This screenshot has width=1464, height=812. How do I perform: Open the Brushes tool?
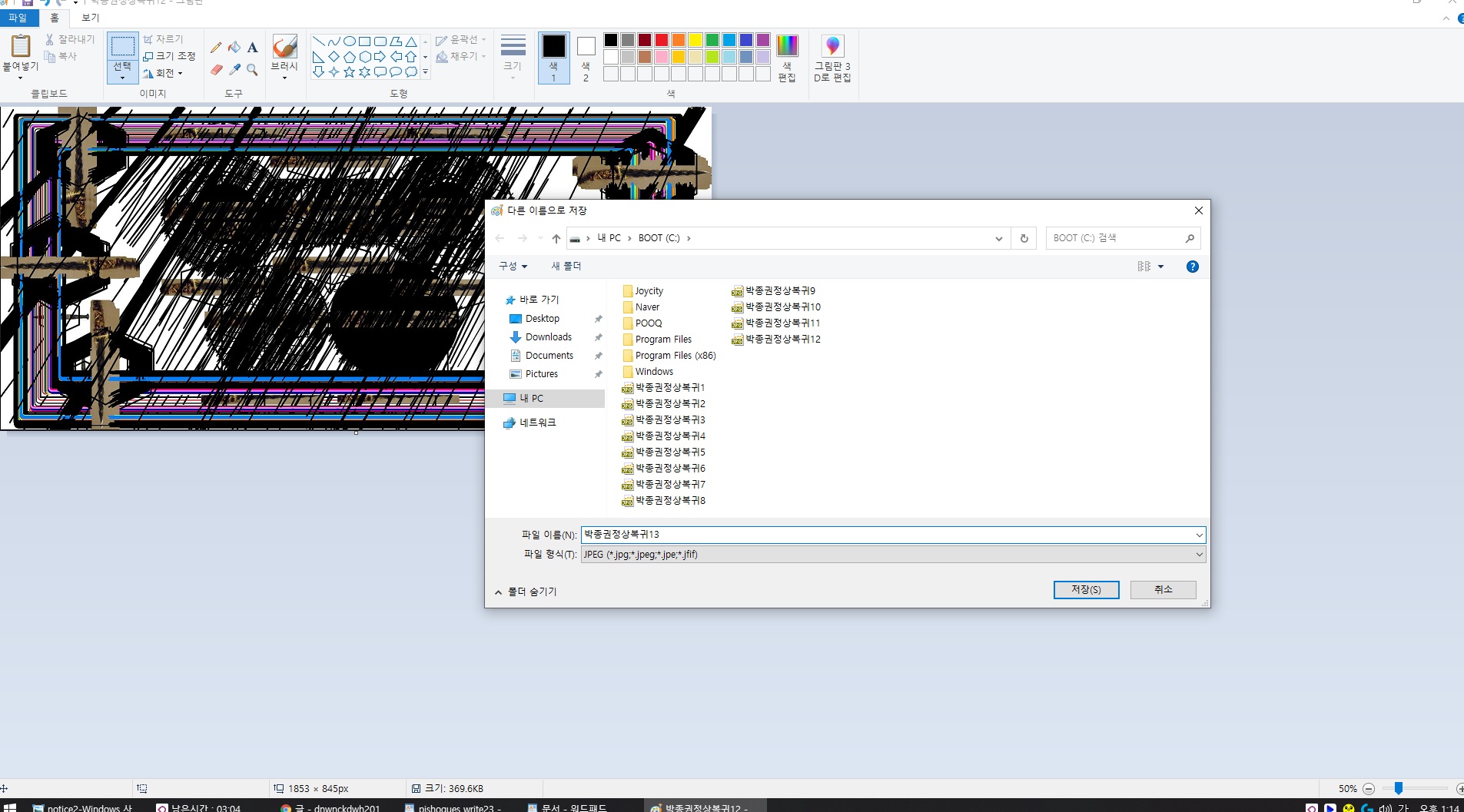[284, 56]
